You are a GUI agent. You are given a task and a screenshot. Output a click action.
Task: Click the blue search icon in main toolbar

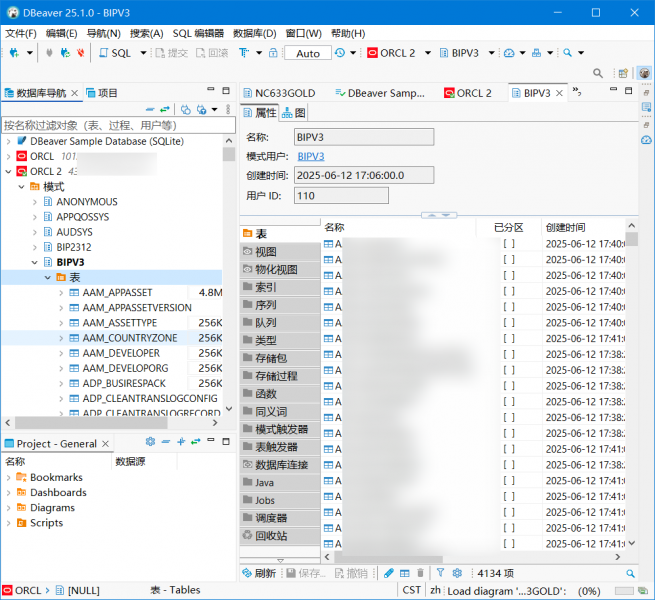567,53
